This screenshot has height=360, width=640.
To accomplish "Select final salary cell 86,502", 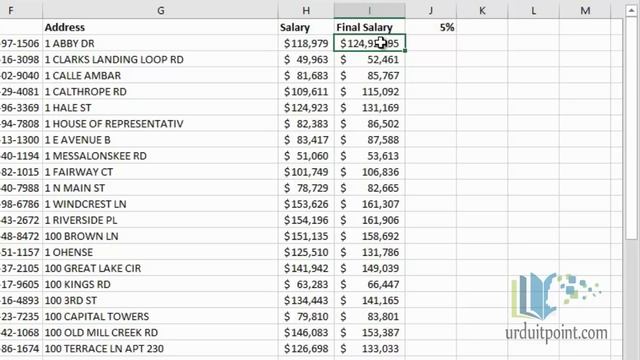I will [370, 124].
